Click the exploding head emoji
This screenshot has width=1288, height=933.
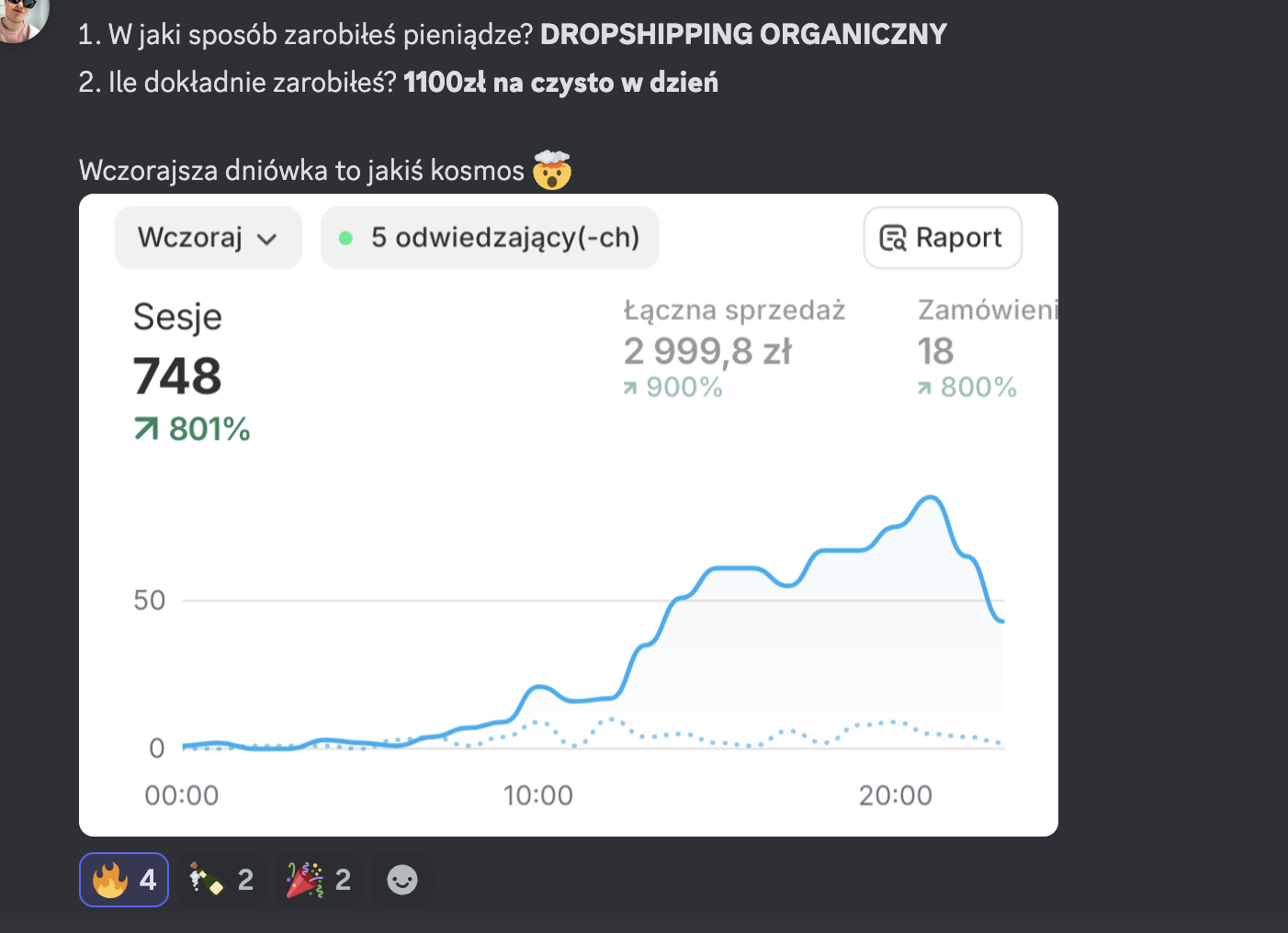click(x=552, y=170)
